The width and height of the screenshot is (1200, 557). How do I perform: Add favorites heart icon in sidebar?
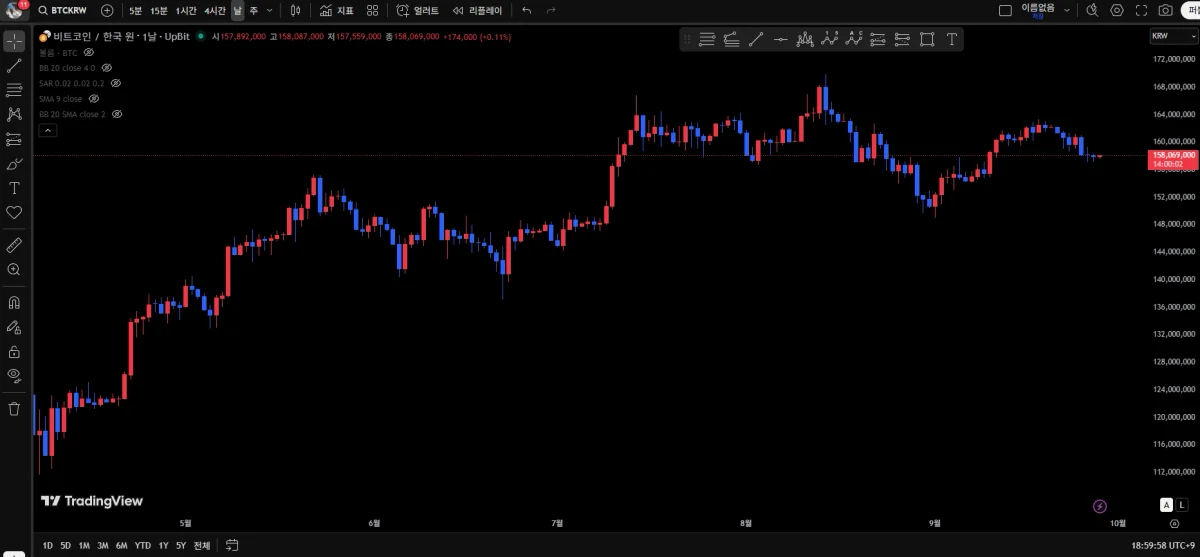[x=14, y=212]
